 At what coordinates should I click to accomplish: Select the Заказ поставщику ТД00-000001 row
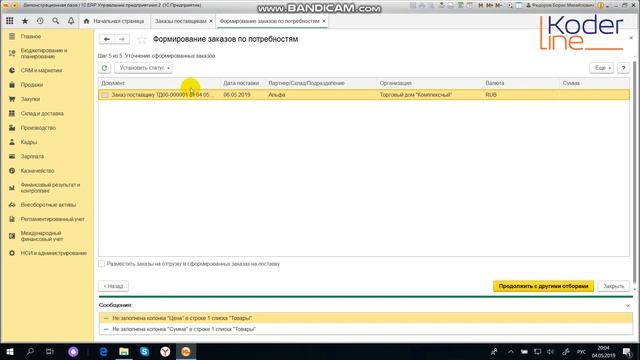coord(364,95)
